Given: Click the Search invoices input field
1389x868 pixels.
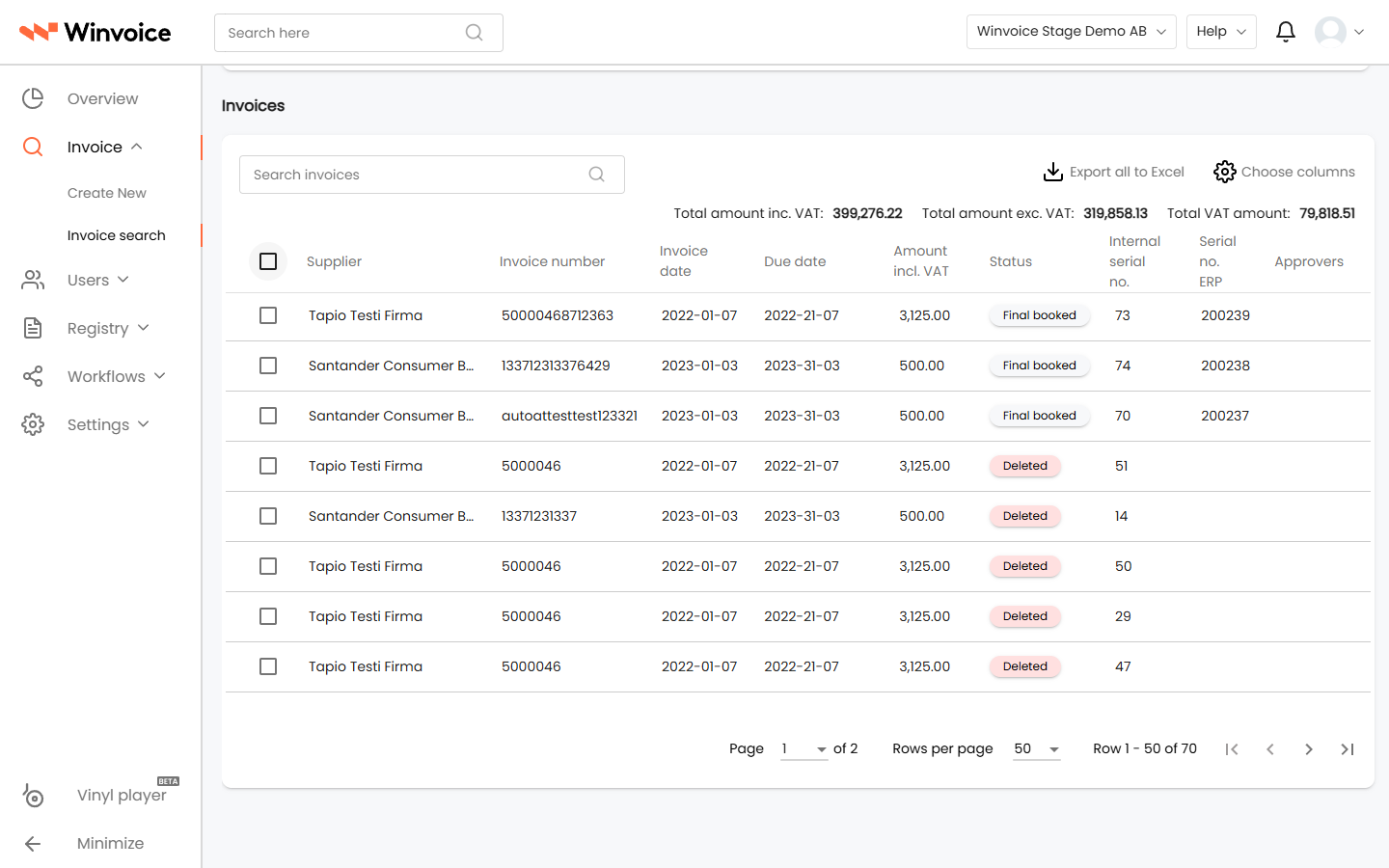Looking at the screenshot, I should 432,175.
